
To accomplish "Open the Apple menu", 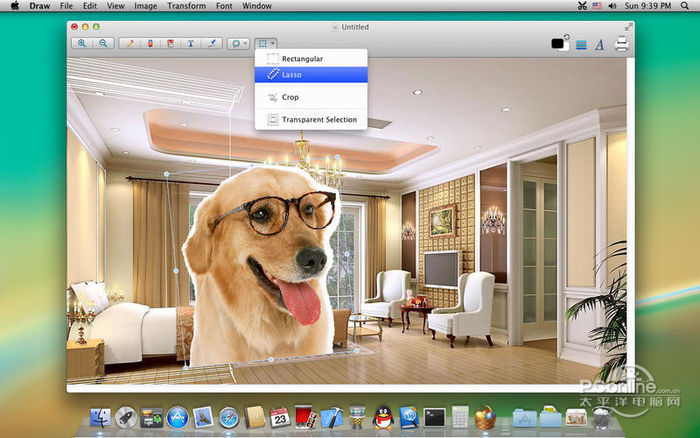I will (15, 6).
